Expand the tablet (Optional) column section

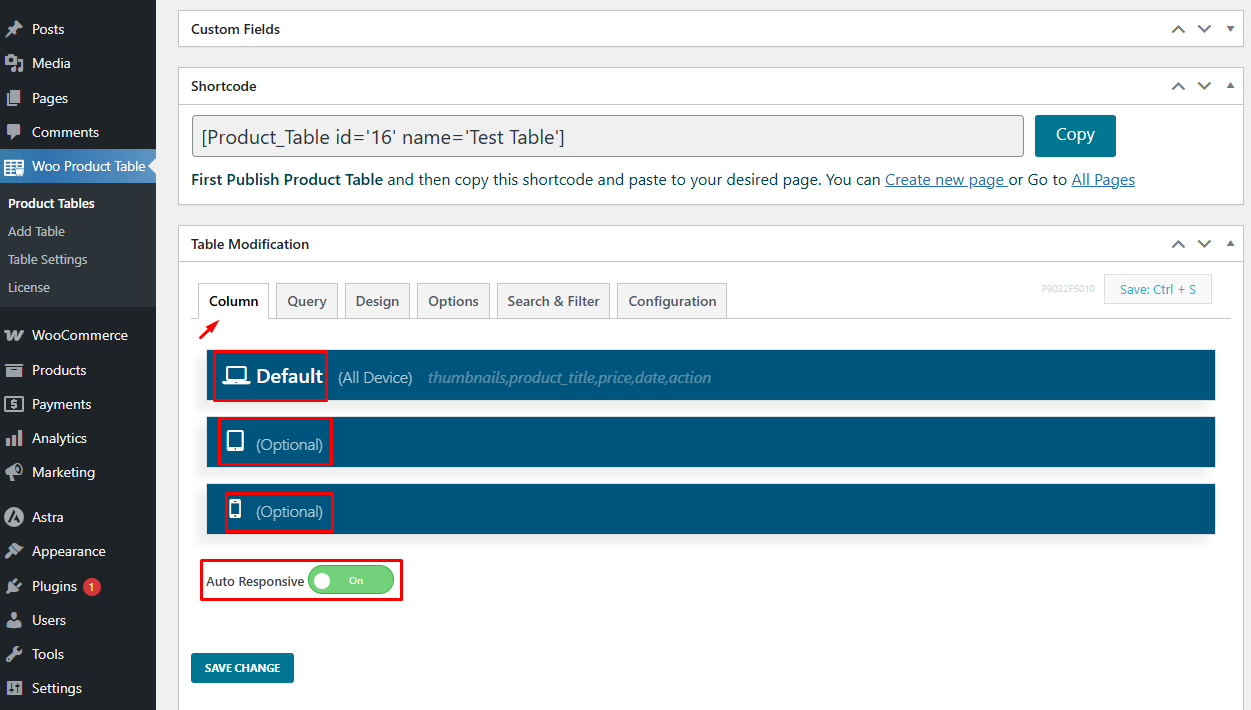(711, 442)
